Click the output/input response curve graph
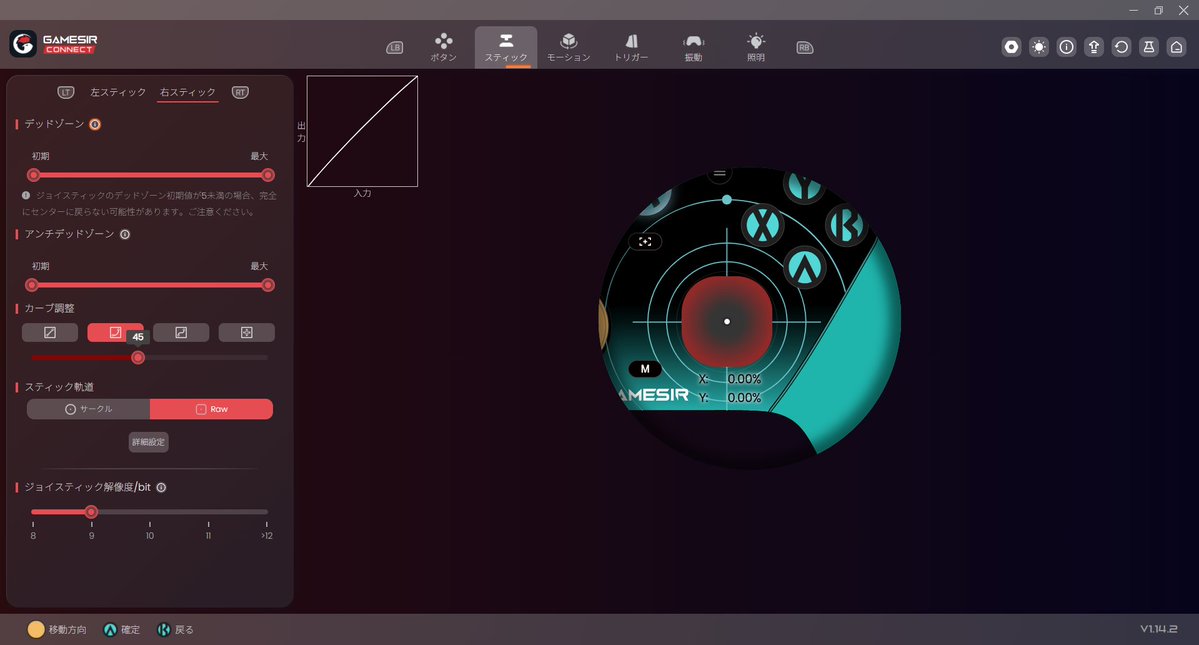Viewport: 1199px width, 645px height. click(362, 131)
